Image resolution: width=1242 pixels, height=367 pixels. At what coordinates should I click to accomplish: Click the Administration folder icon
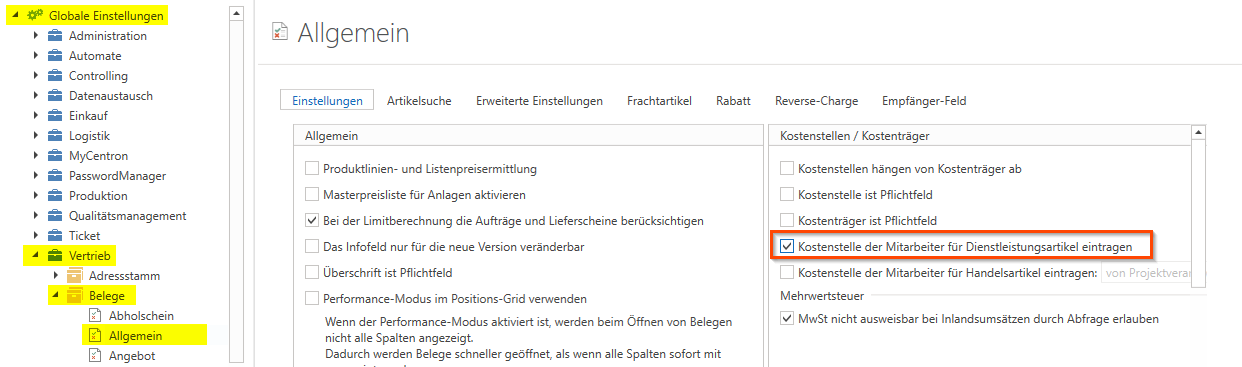[x=55, y=36]
